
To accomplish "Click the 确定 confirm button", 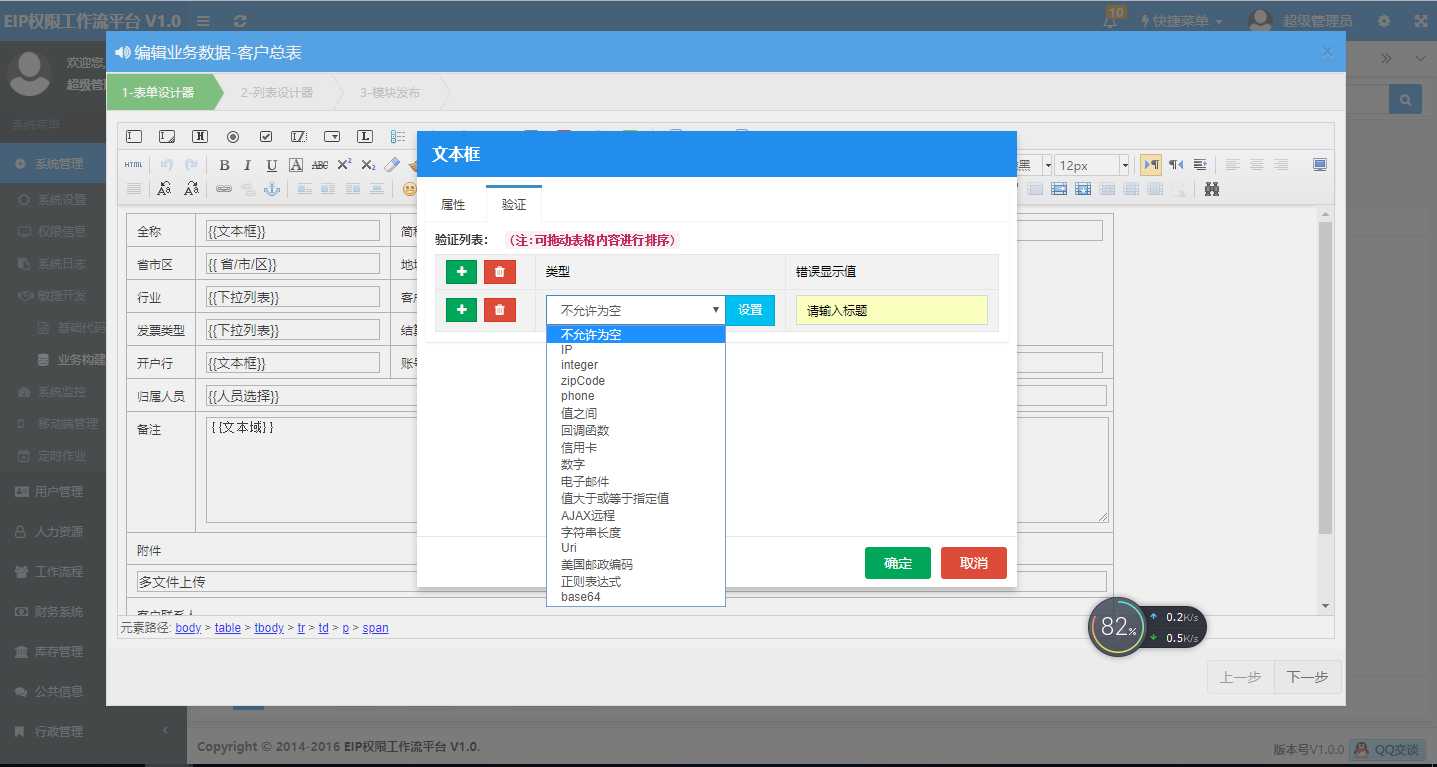I will 896,562.
